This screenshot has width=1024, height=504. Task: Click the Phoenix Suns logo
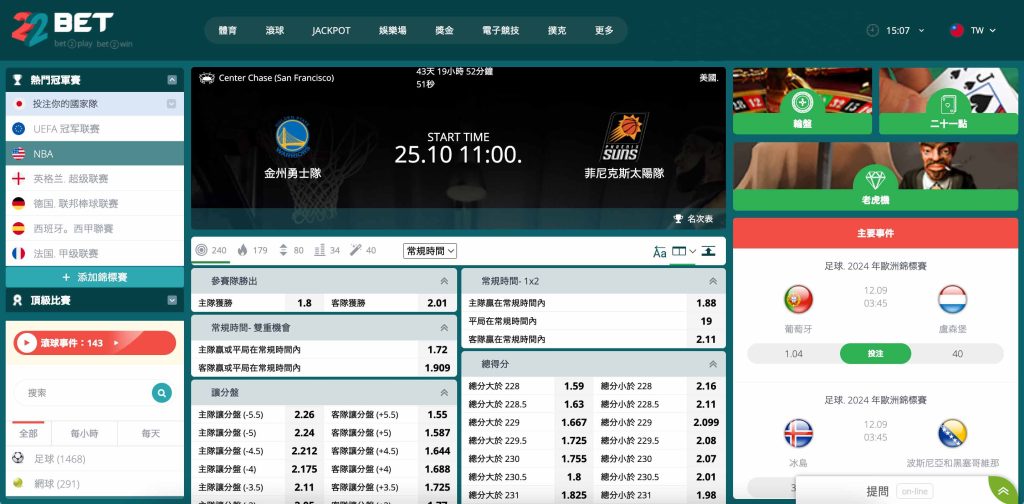tap(624, 137)
